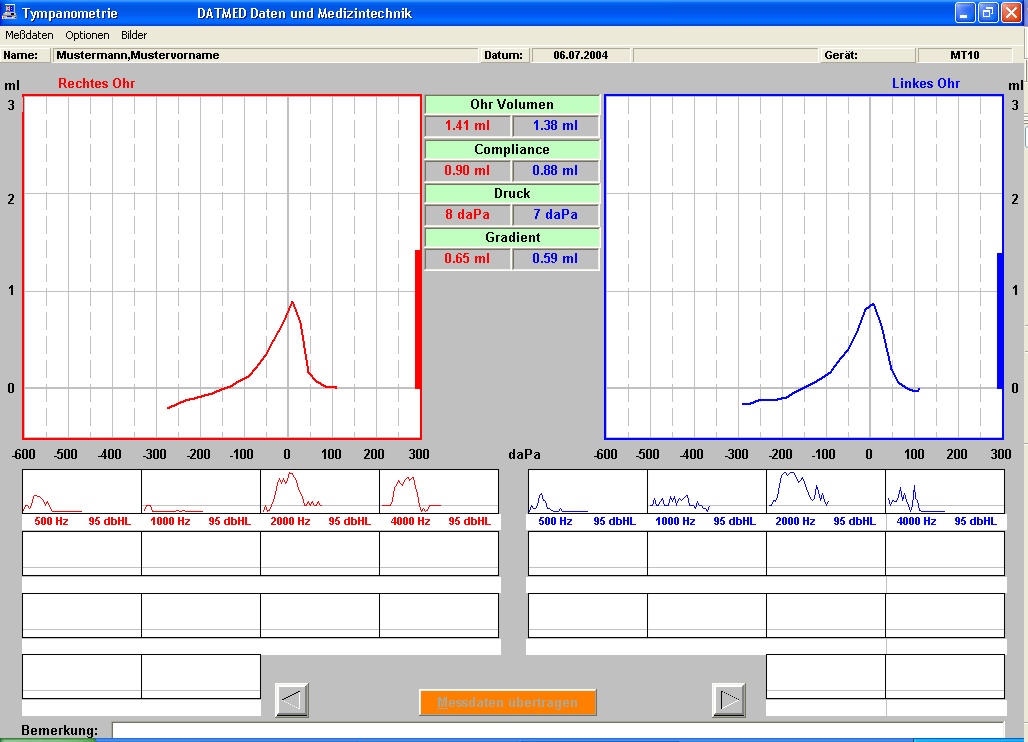Click the blue 4000 Hz label, left ear
The image size is (1028, 742).
click(917, 522)
